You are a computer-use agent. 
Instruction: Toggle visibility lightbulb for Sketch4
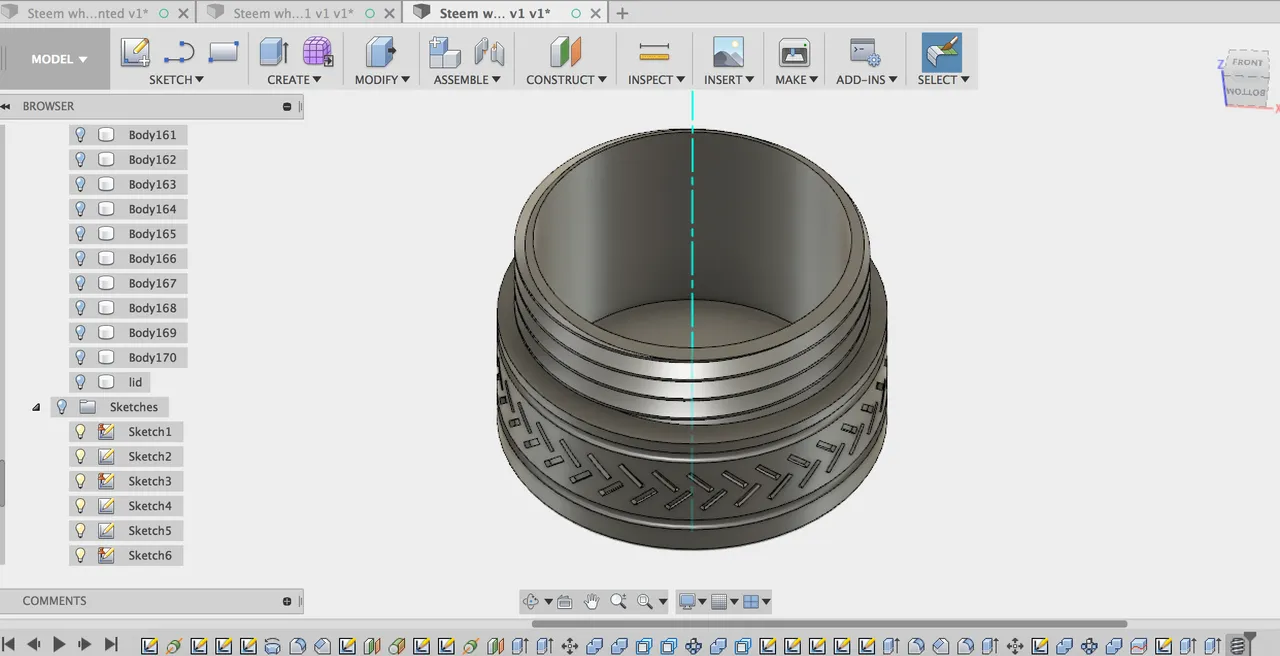81,506
